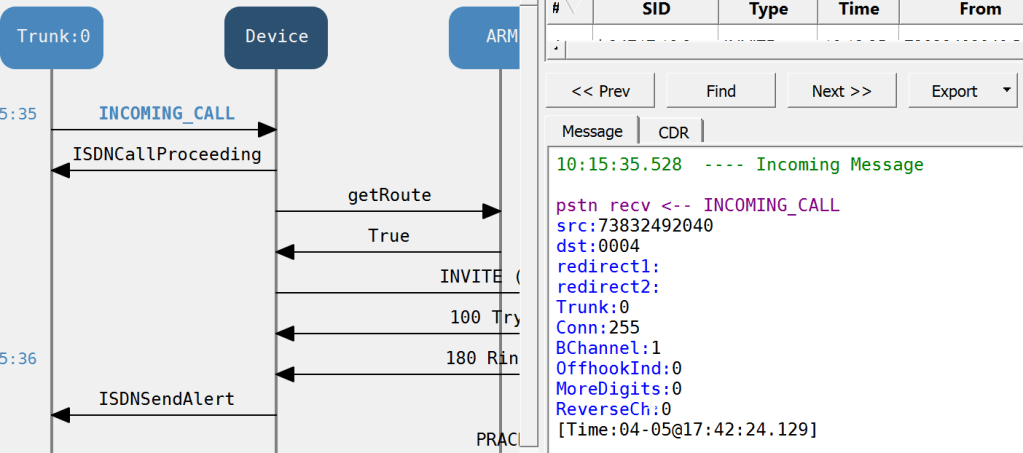Click the horizontal scrollbar left arrow

point(554,47)
